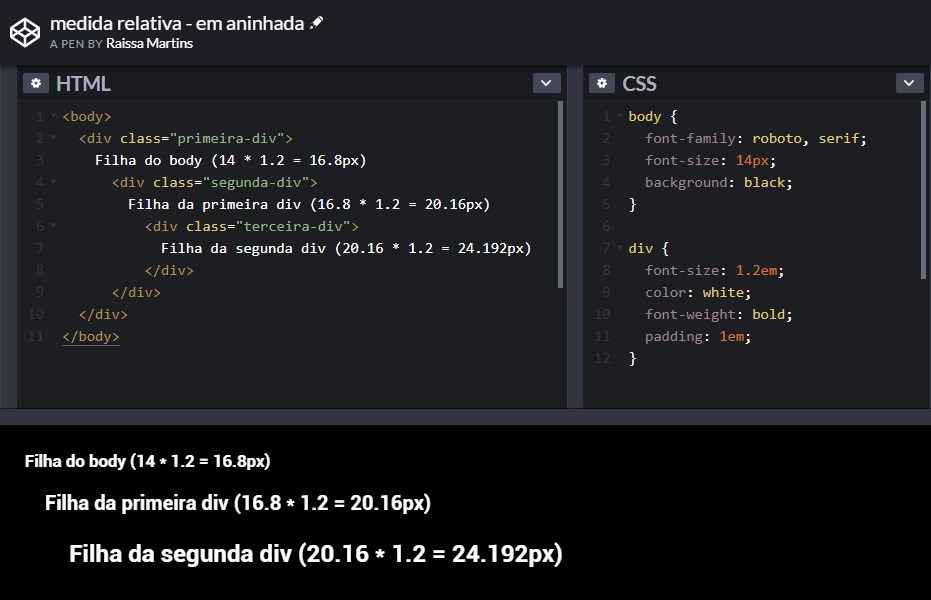Screen dimensions: 931x600
Task: Fold the terceira-div on HTML line 6
Action: (x=53, y=226)
